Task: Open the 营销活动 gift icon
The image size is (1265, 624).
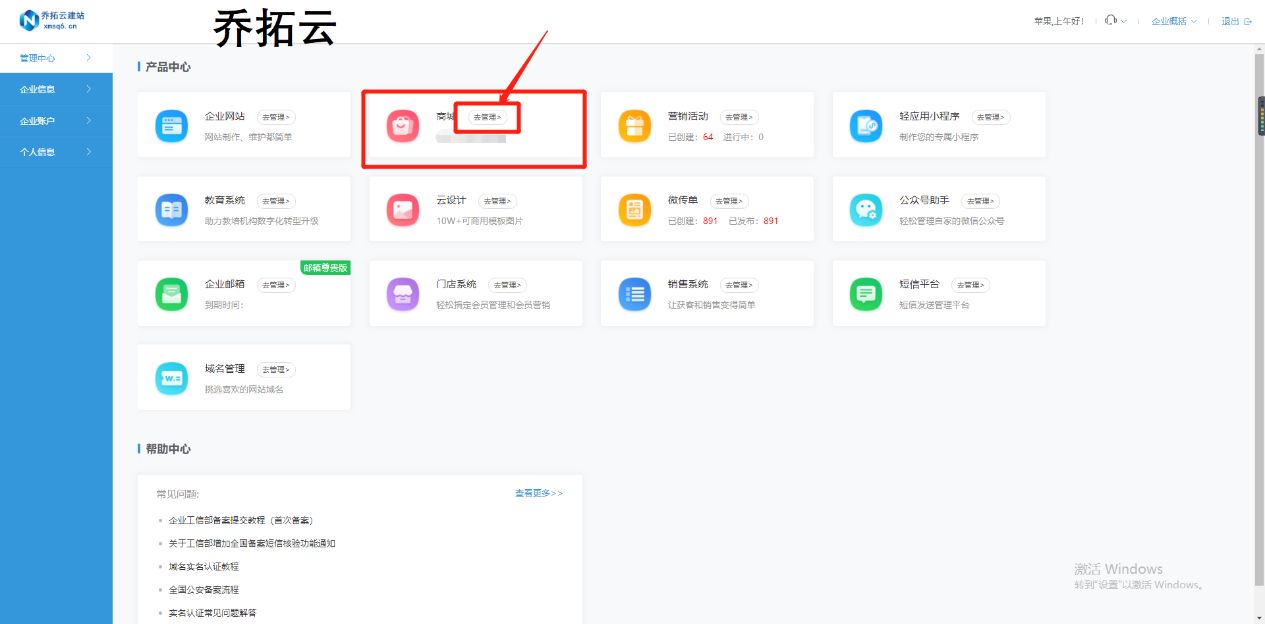Action: [635, 125]
